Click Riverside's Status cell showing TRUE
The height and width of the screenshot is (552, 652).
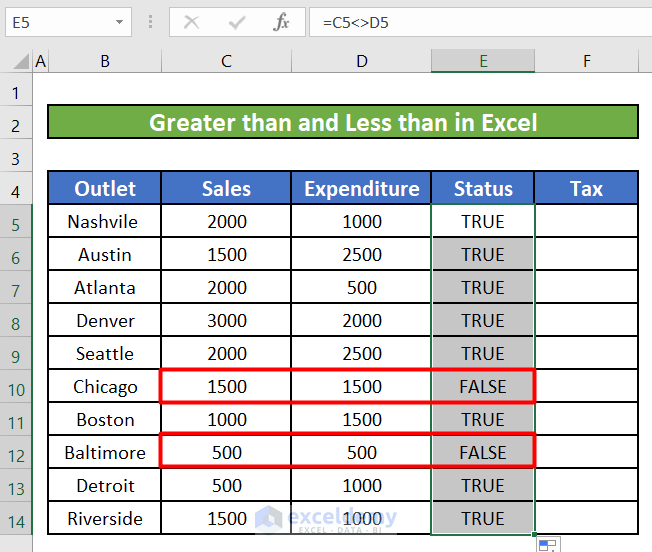click(x=483, y=518)
